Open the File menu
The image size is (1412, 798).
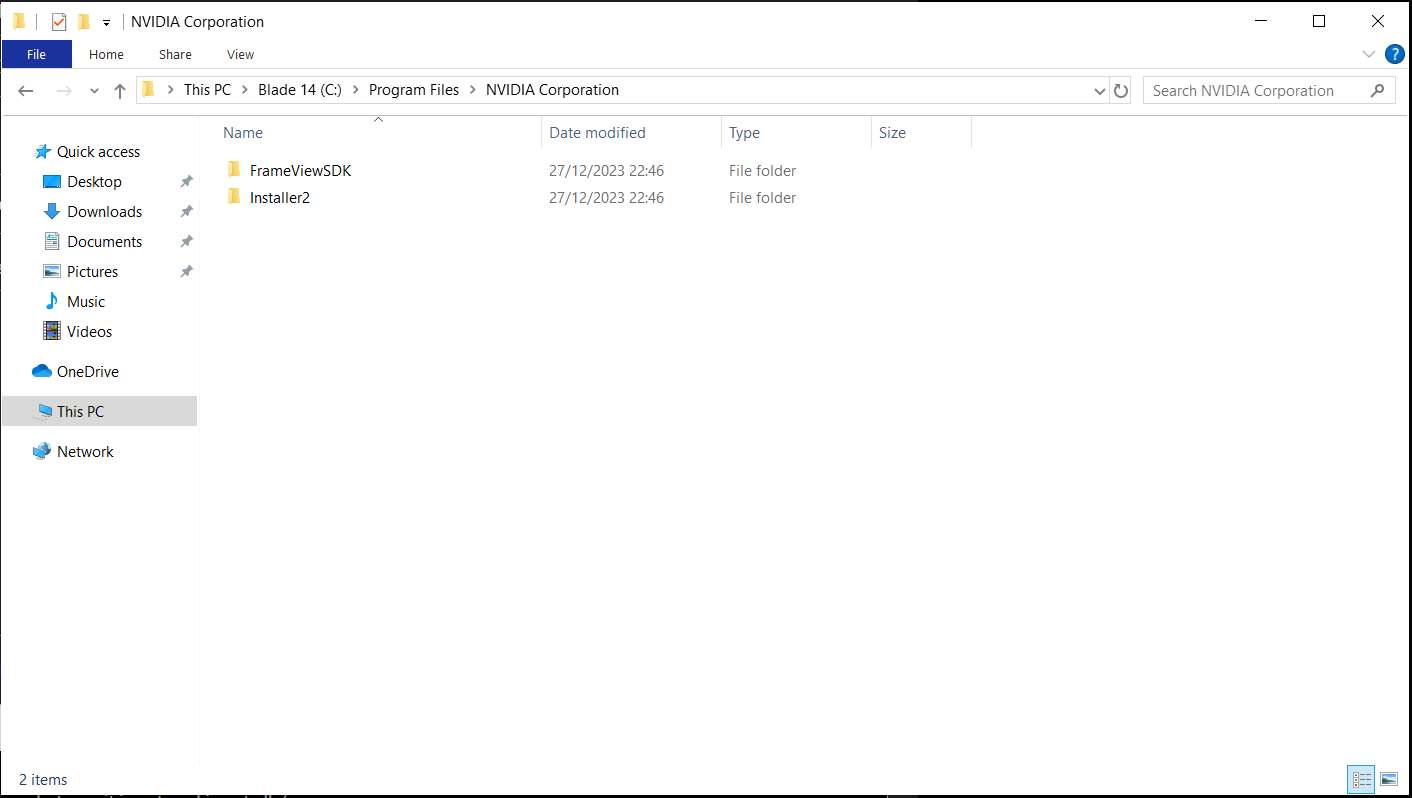37,54
